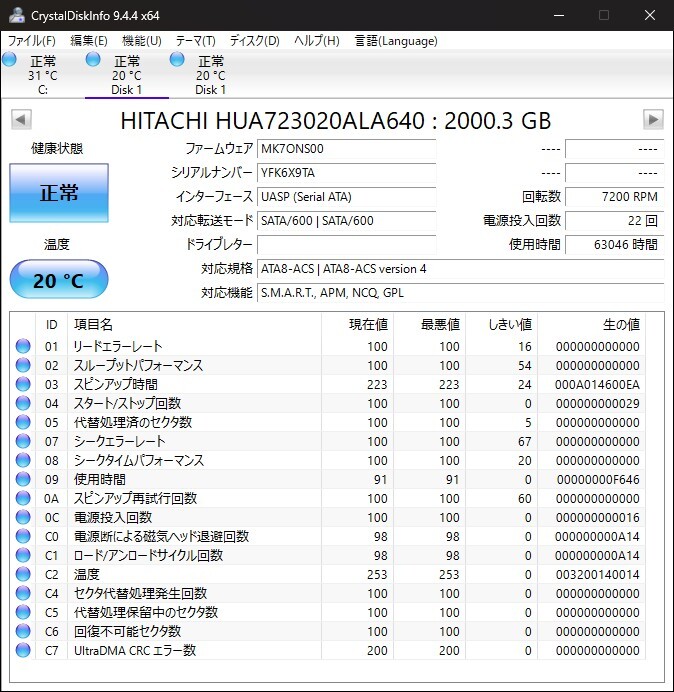Open the 編集(E) menu

tap(89, 41)
